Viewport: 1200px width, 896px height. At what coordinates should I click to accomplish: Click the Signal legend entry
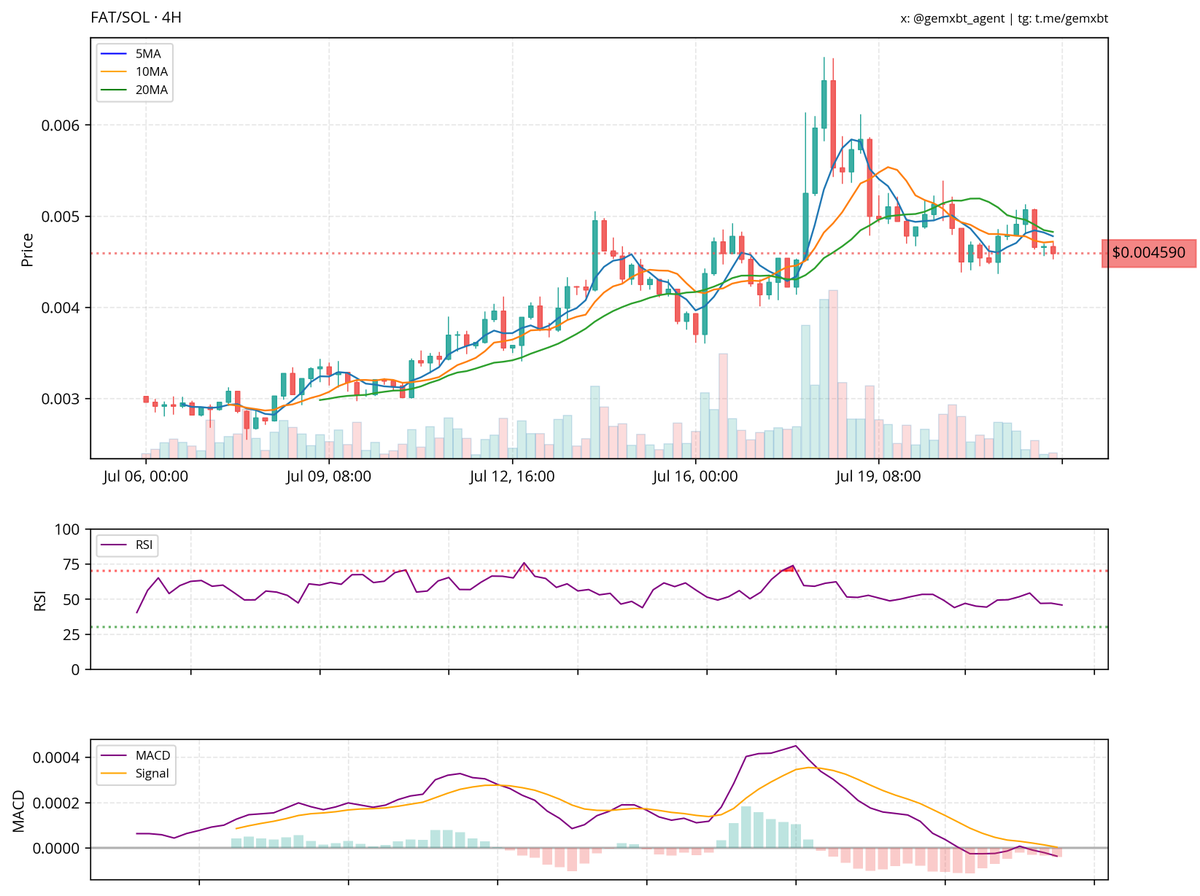pyautogui.click(x=135, y=773)
